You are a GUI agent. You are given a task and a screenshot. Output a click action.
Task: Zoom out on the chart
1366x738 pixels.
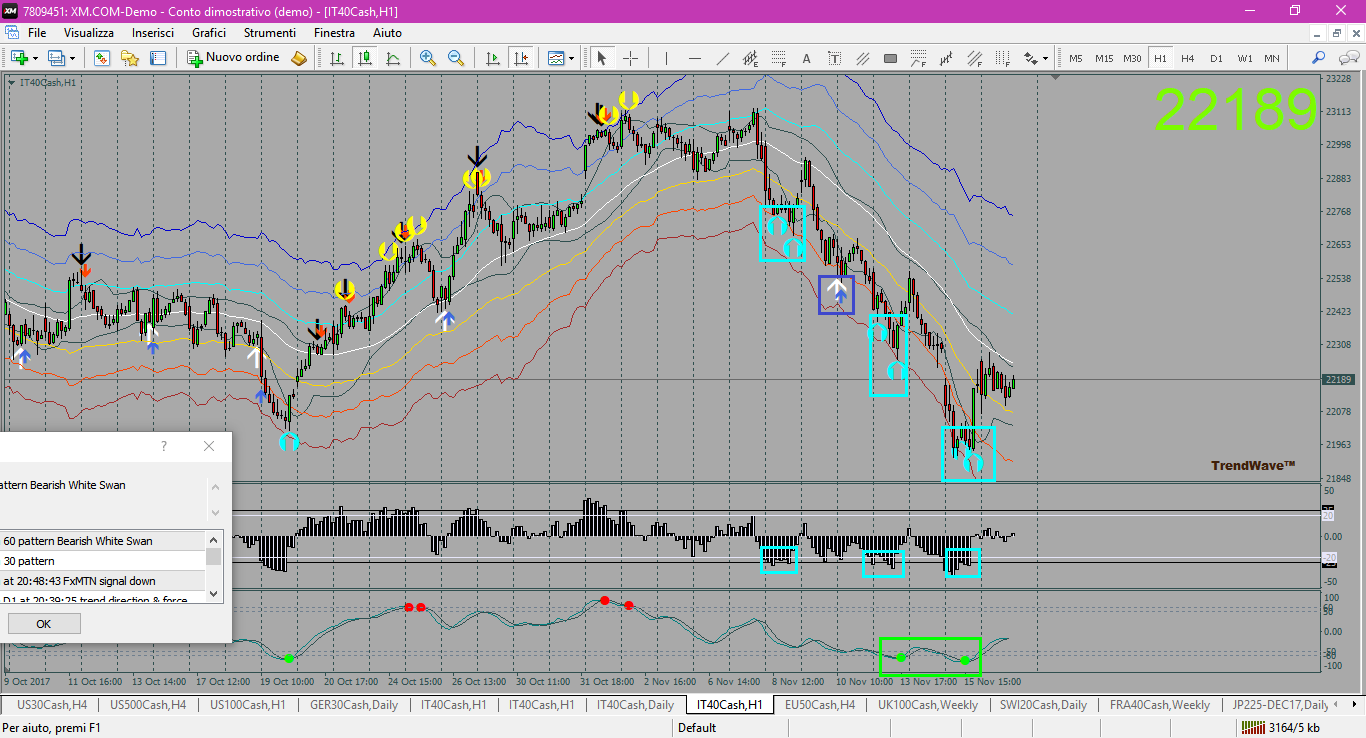coord(456,58)
